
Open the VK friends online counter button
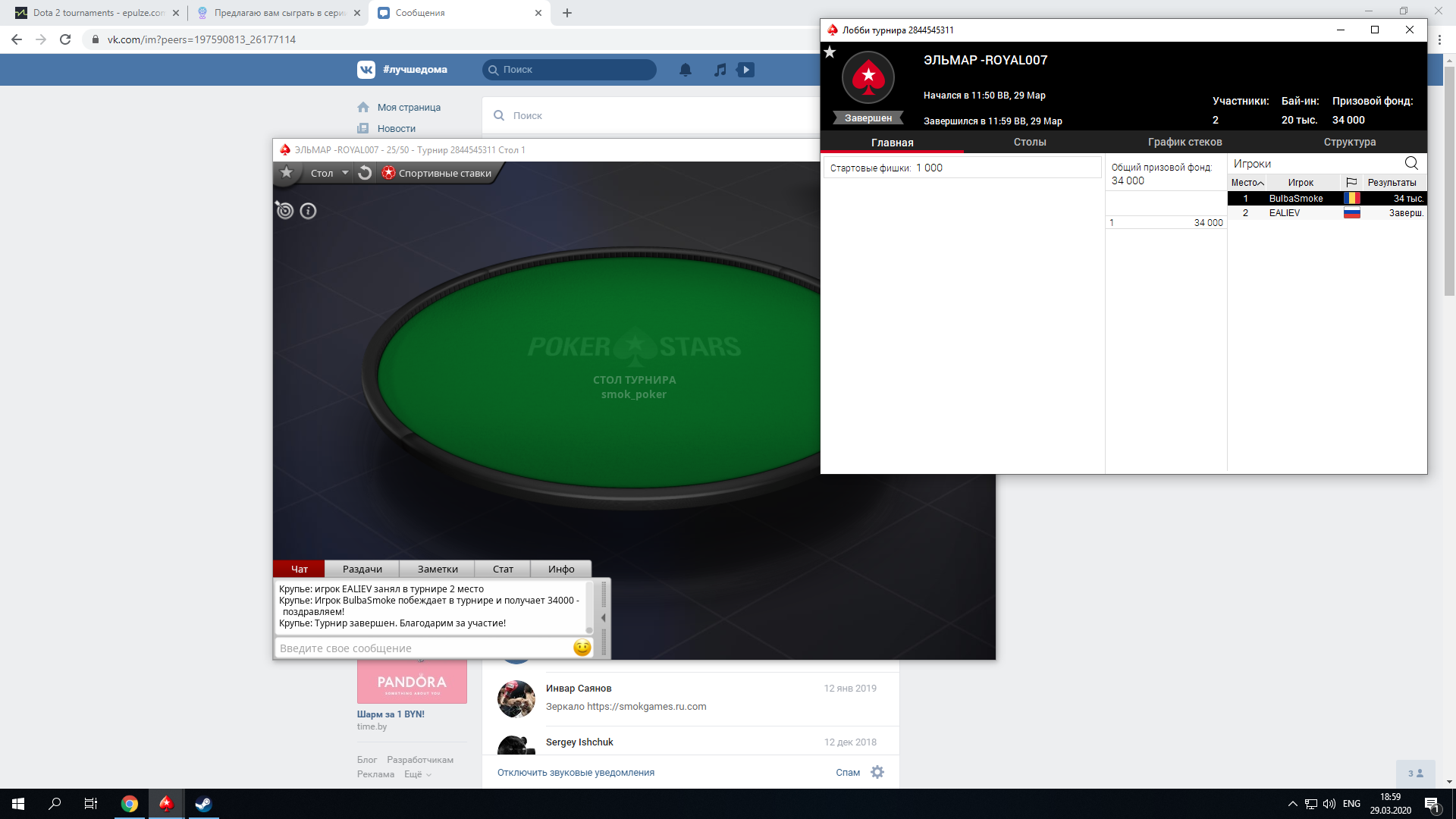(x=1415, y=773)
